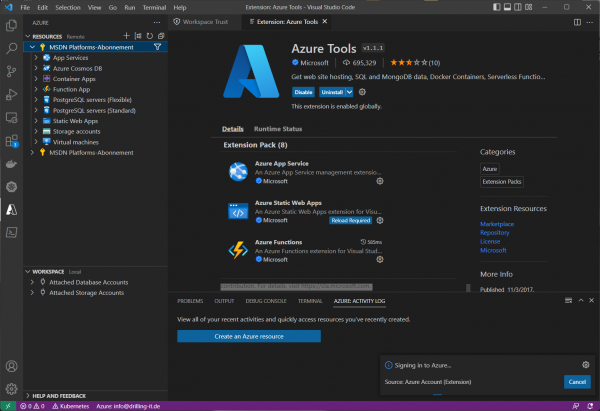Image resolution: width=600 pixels, height=411 pixels.
Task: Switch to the Runtime Status tab
Action: tap(278, 129)
